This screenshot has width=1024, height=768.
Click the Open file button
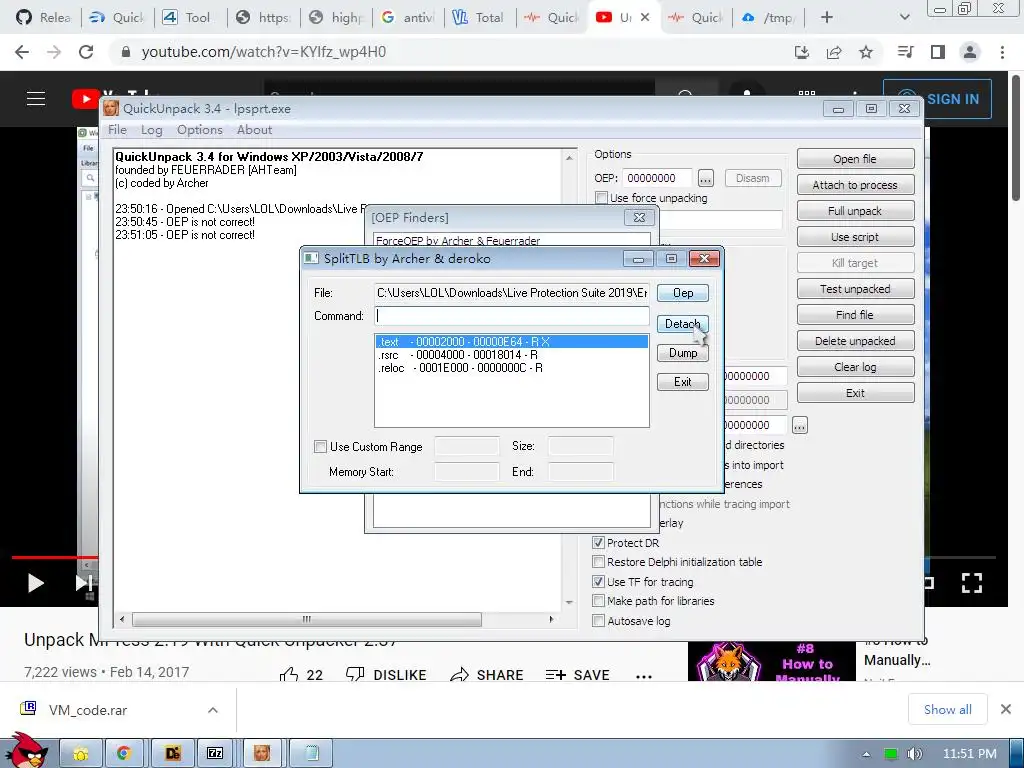[x=856, y=159]
